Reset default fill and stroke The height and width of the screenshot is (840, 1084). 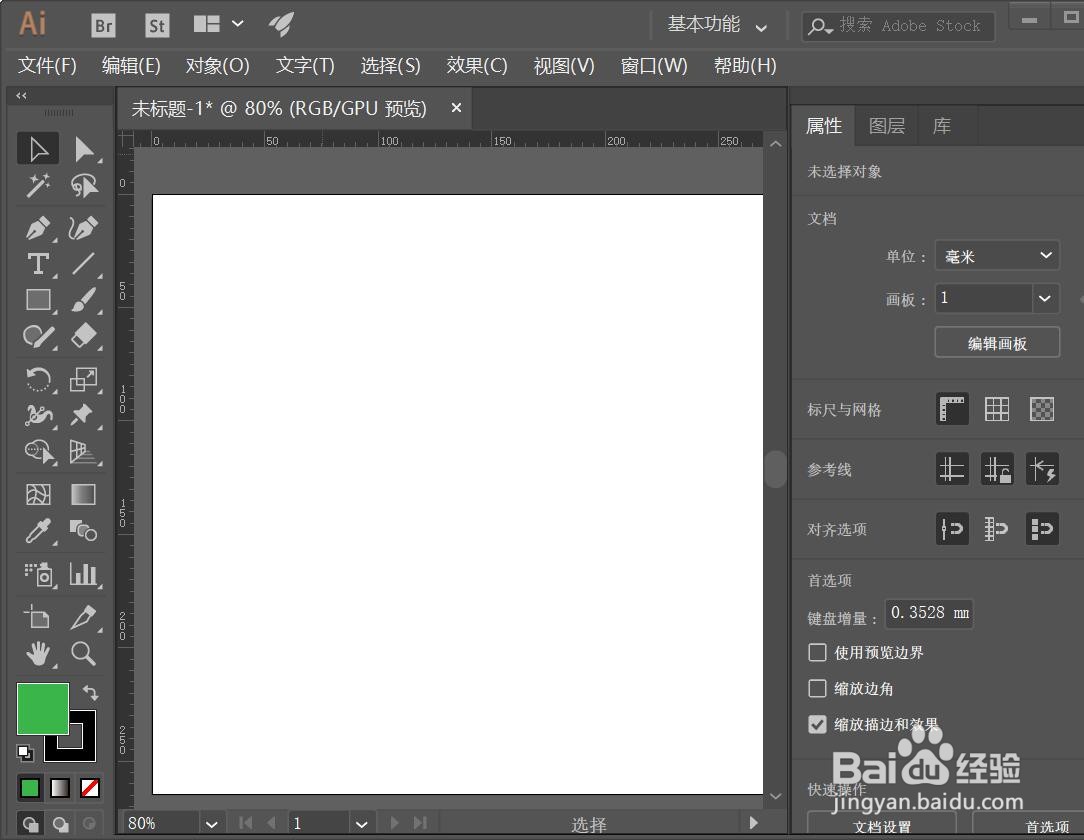point(25,752)
